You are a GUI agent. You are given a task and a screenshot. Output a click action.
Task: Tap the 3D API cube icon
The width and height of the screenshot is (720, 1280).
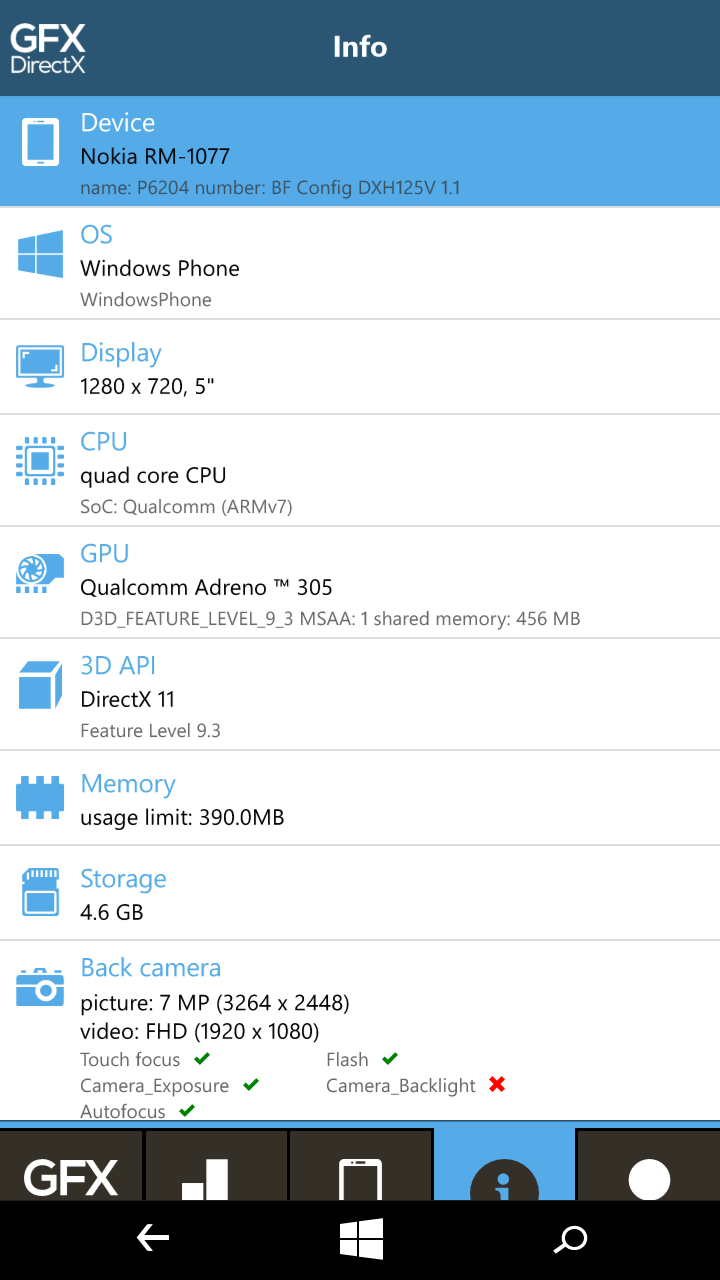point(40,684)
